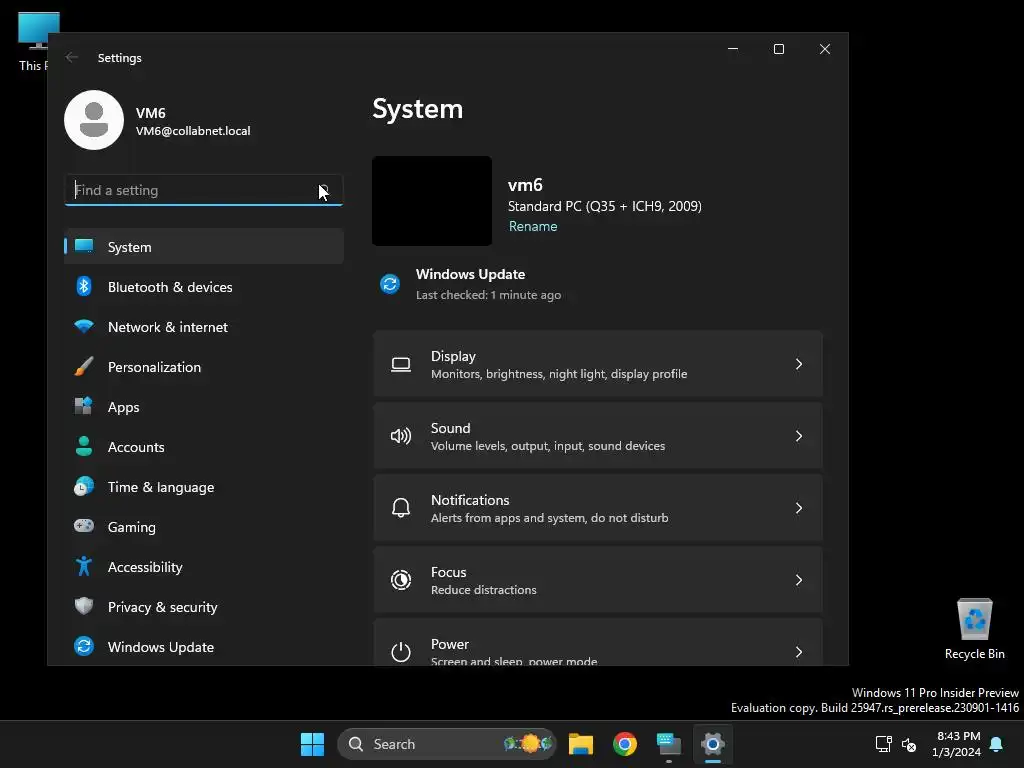Open the taskbar app left of Settings
1024x768 pixels.
pyautogui.click(x=669, y=744)
